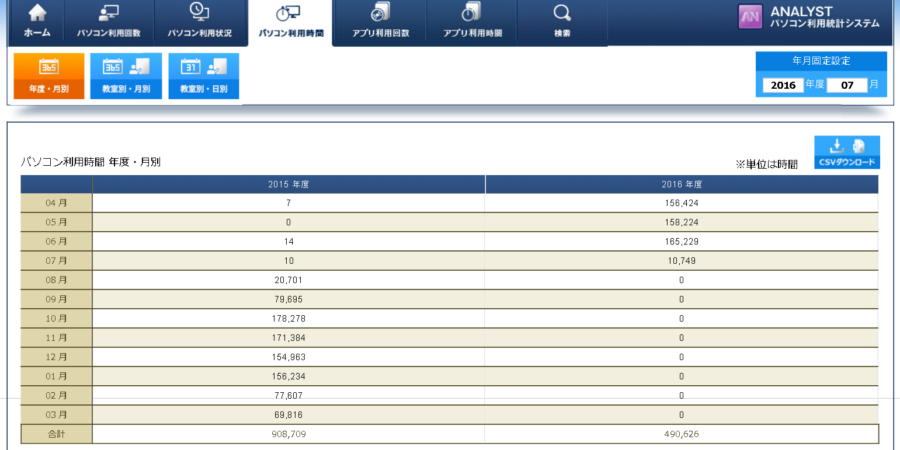Switch to 教室別・日別 view

pyautogui.click(x=203, y=76)
